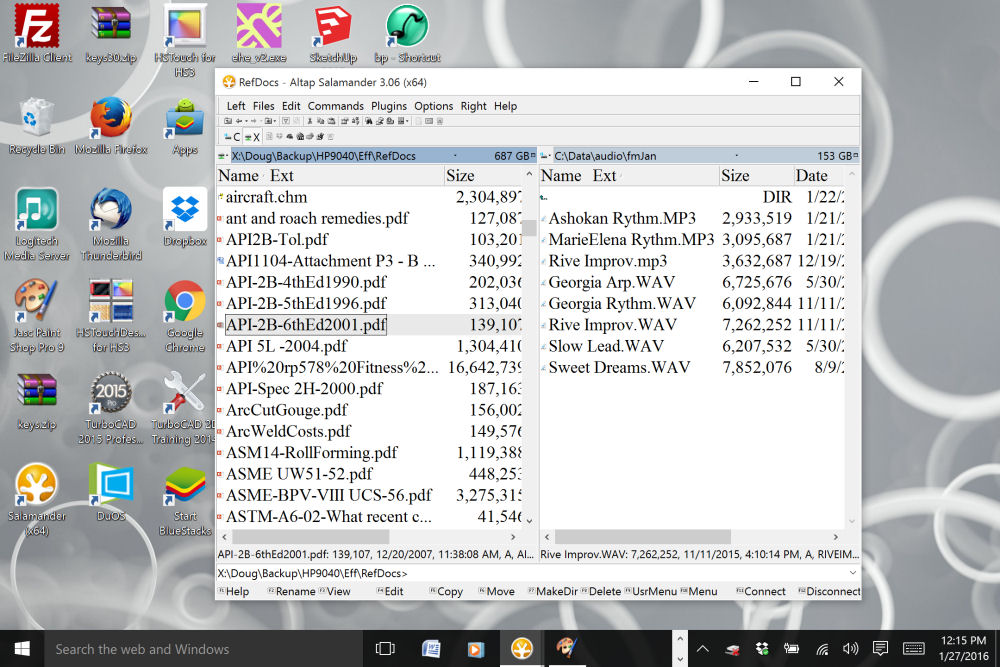Open the Plugins menu

click(x=389, y=106)
